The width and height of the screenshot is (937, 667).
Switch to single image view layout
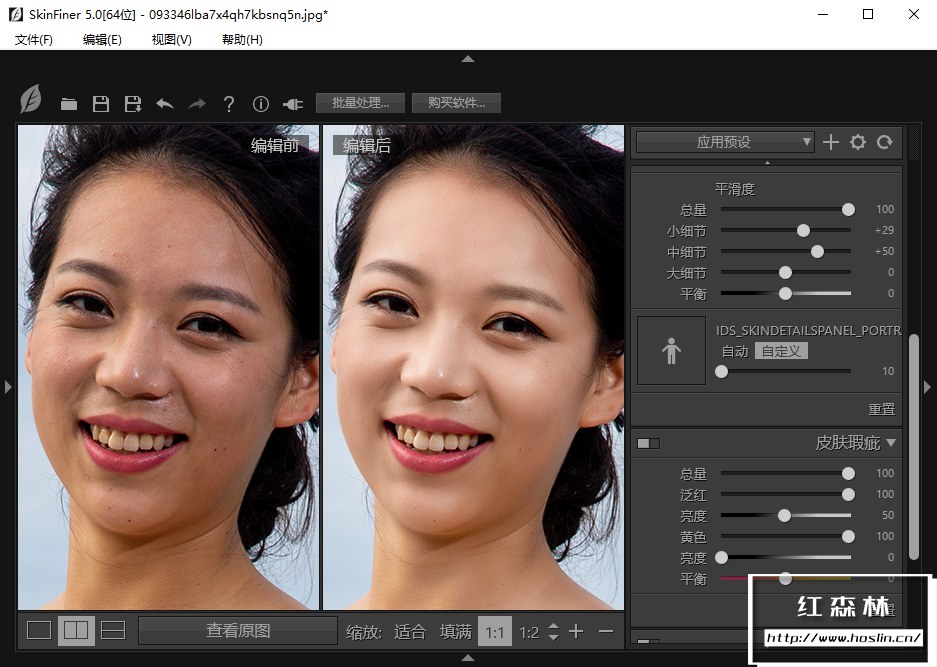click(x=39, y=630)
